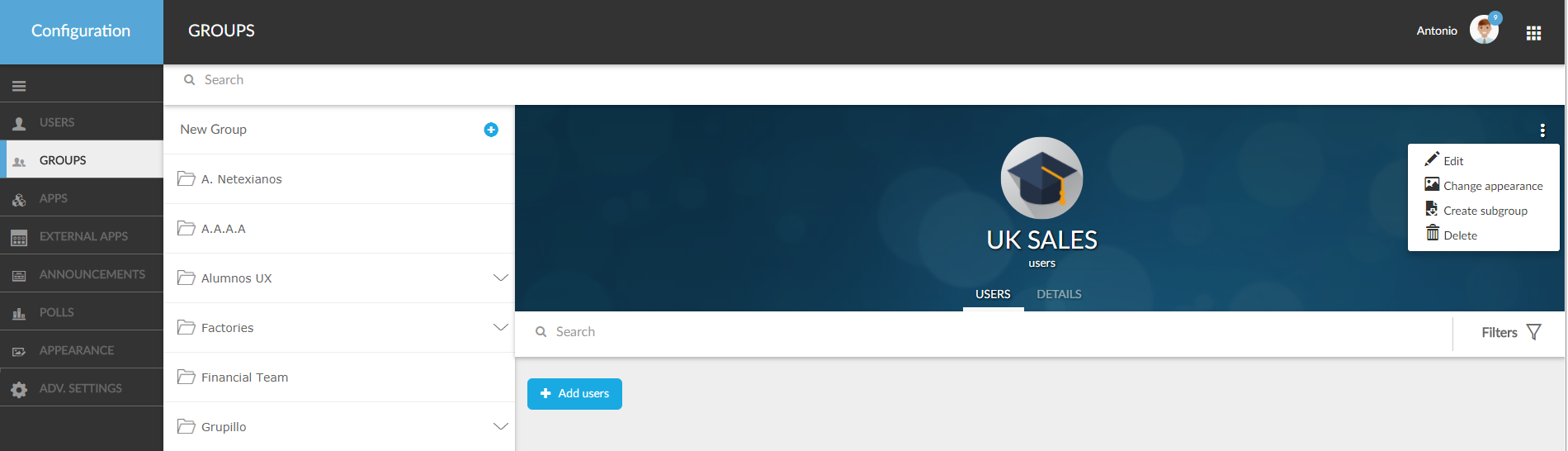1568x451 pixels.
Task: Click the Alumnos UX folder icon
Action: point(187,278)
